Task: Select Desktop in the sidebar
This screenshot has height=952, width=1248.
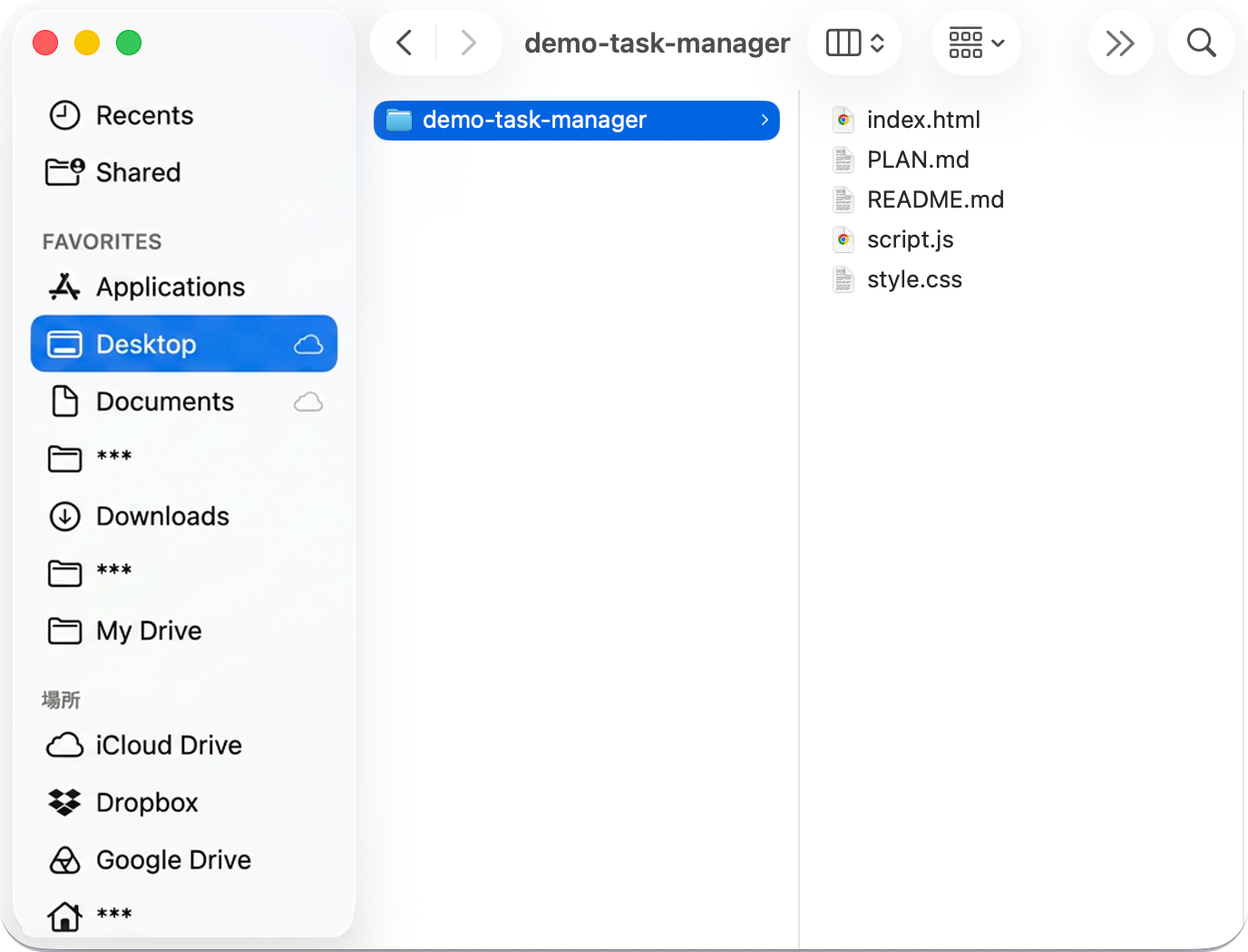Action: point(184,344)
